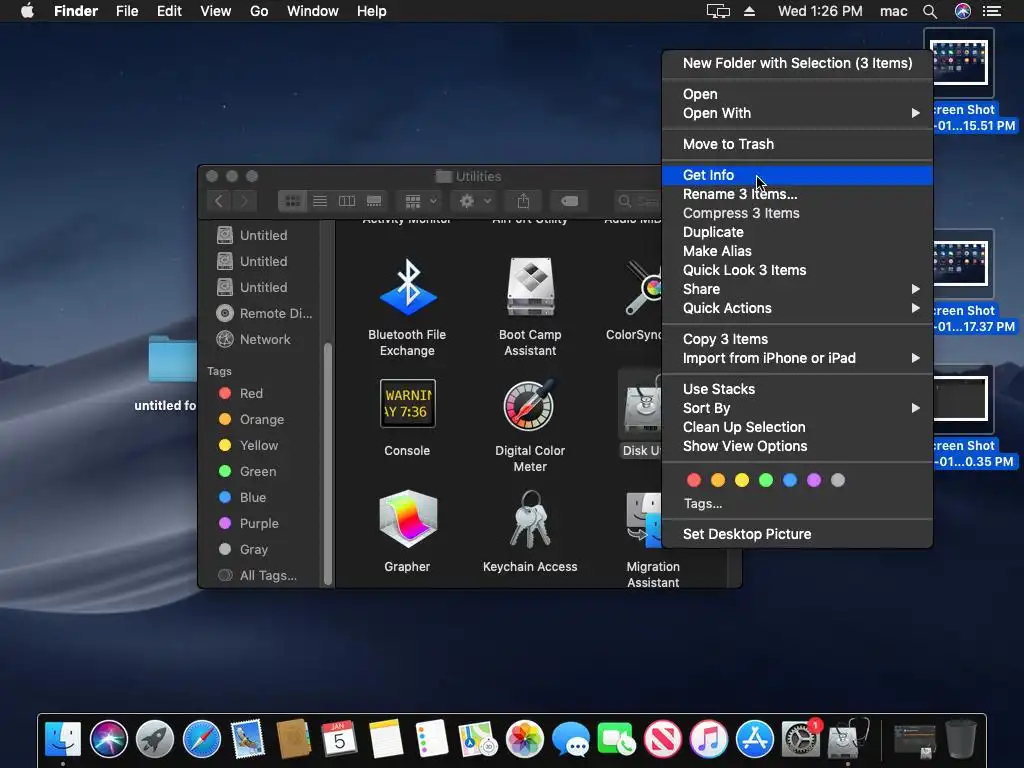1024x768 pixels.
Task: Open the Group By dropdown in toolbar
Action: point(420,201)
